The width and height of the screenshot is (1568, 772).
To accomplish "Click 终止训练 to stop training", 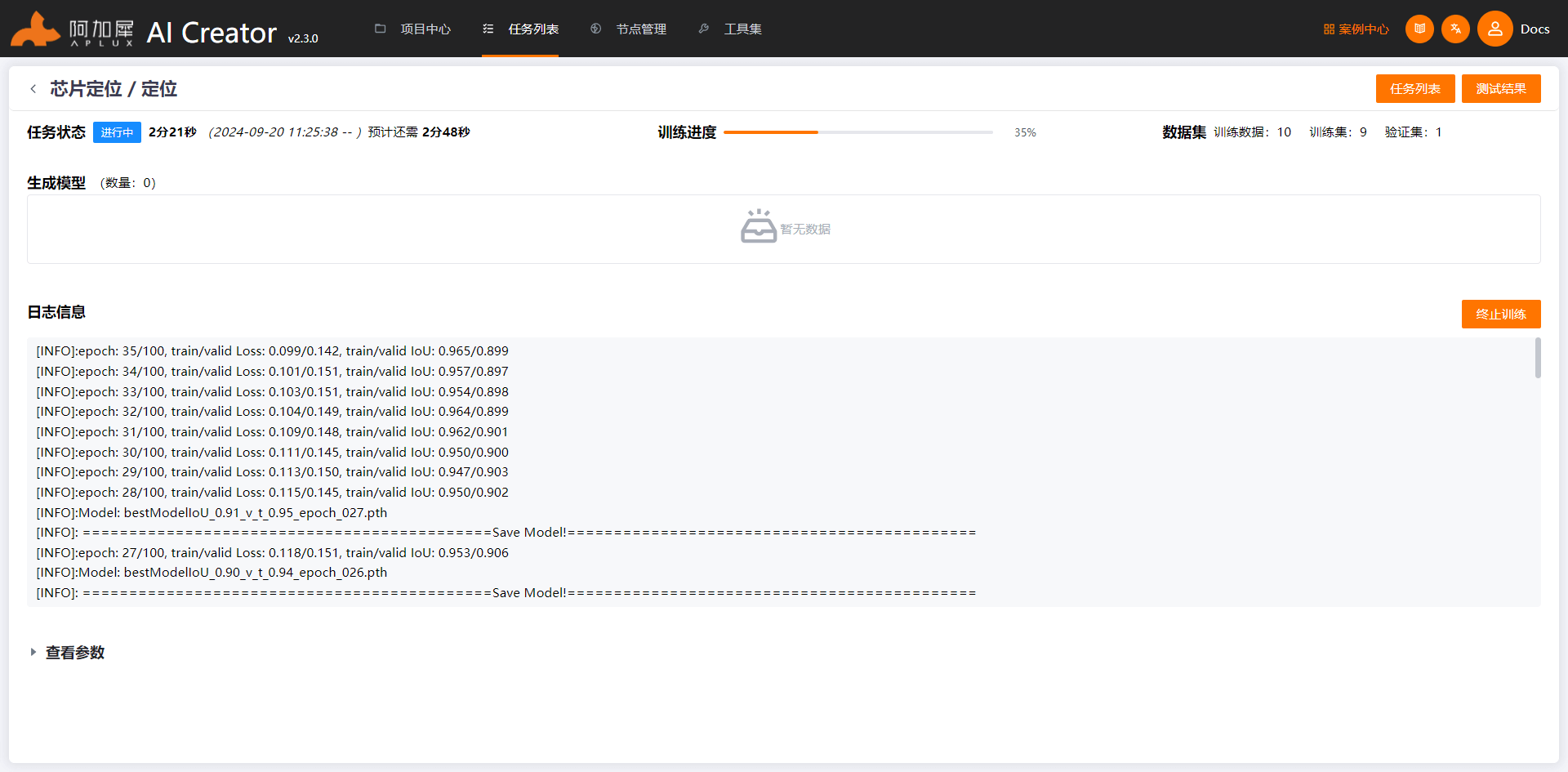I will [x=1501, y=314].
